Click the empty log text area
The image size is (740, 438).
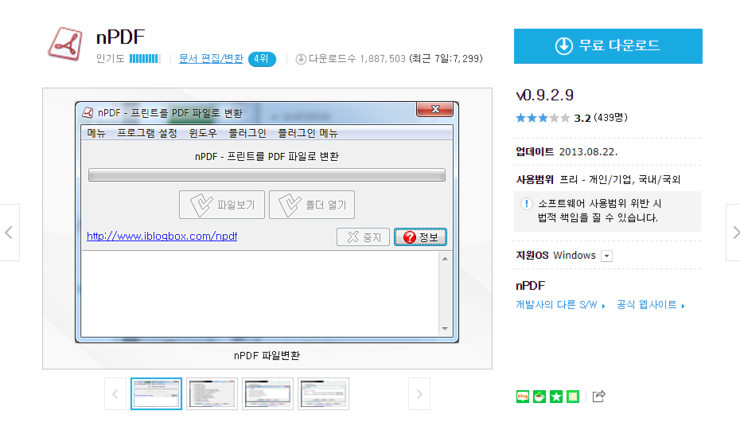tap(260, 294)
